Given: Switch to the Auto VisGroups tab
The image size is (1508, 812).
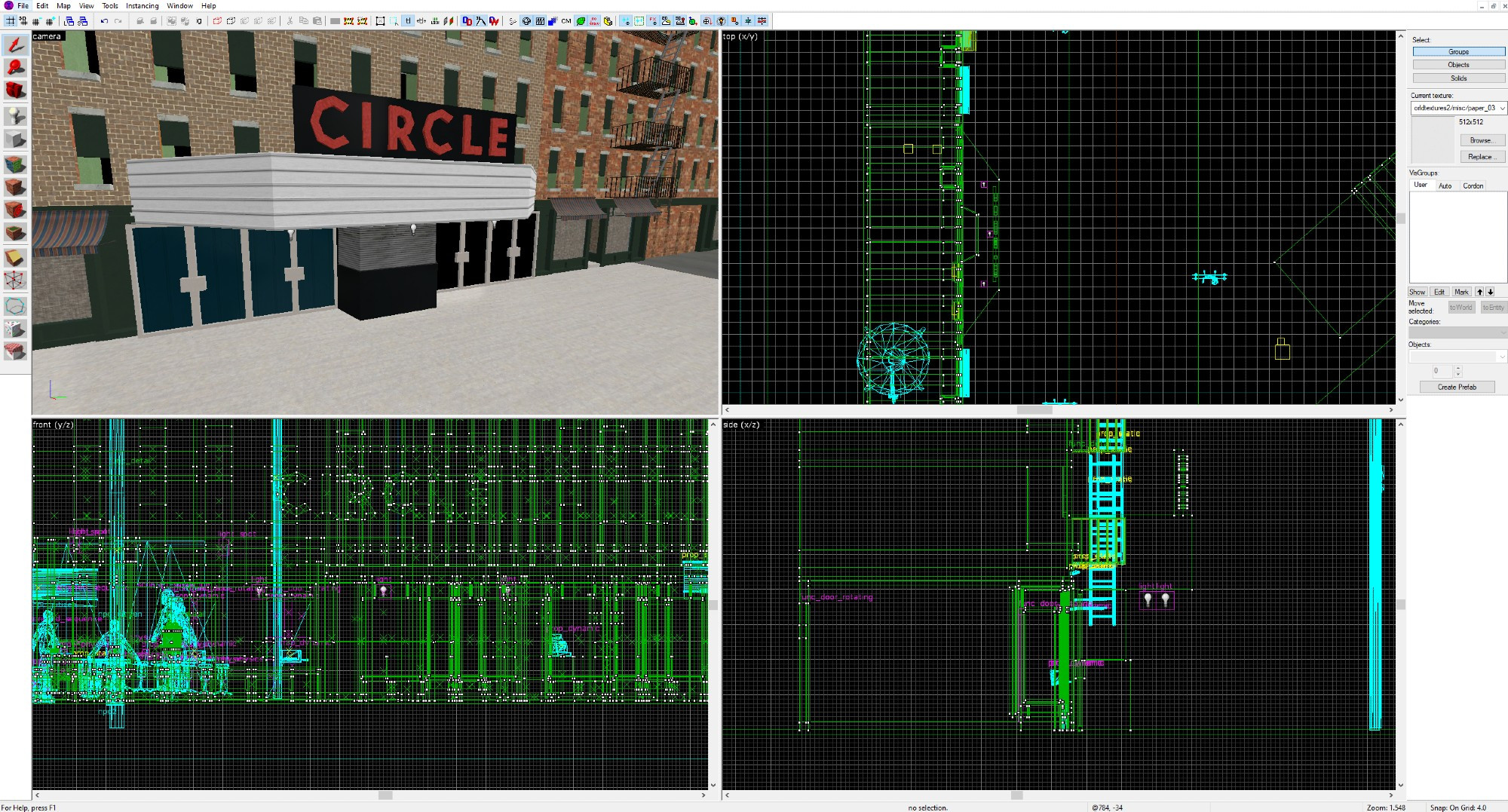Looking at the screenshot, I should 1445,185.
